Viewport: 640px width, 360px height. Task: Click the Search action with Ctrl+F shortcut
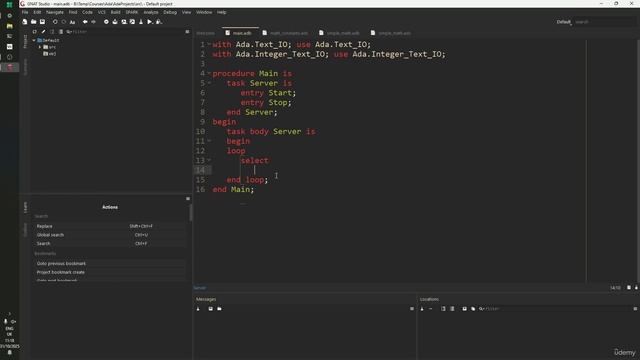click(x=110, y=244)
